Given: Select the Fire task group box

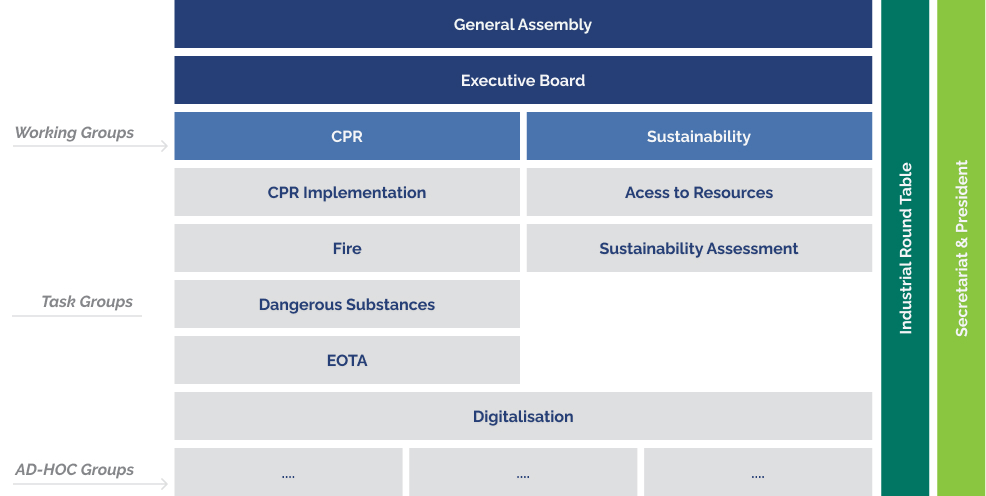Looking at the screenshot, I should 346,248.
